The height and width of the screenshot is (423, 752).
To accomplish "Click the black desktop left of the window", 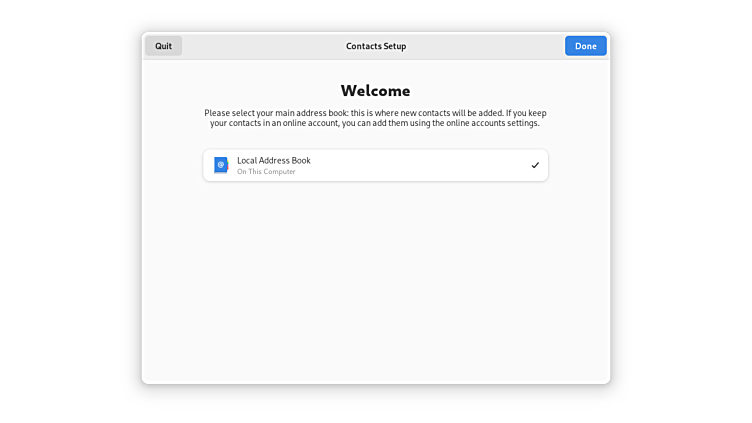I will [70, 211].
